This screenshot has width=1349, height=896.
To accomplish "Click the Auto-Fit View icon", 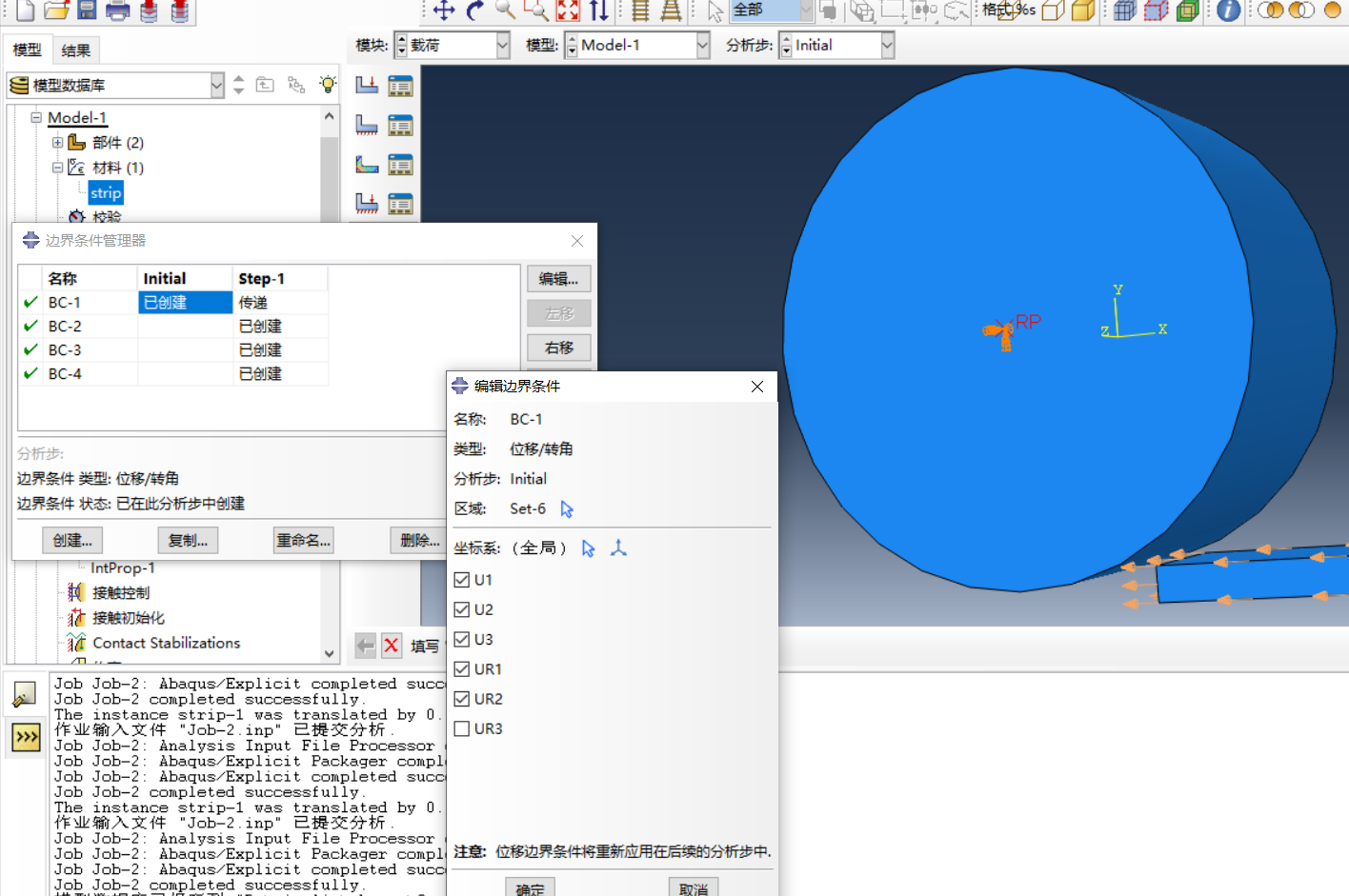I will tap(568, 10).
